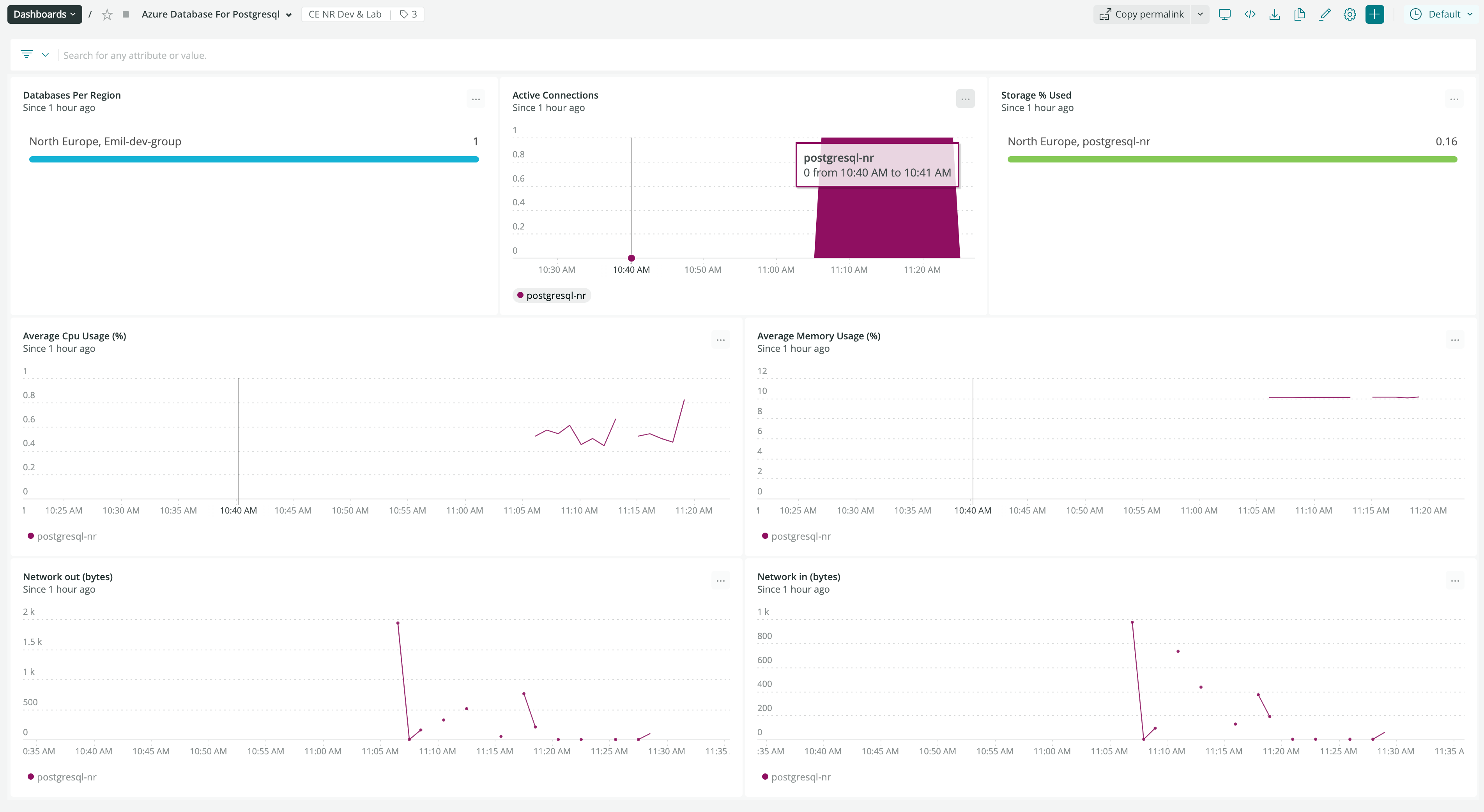Open dashboard settings gear icon
This screenshot has height=812, width=1484.
[1349, 14]
